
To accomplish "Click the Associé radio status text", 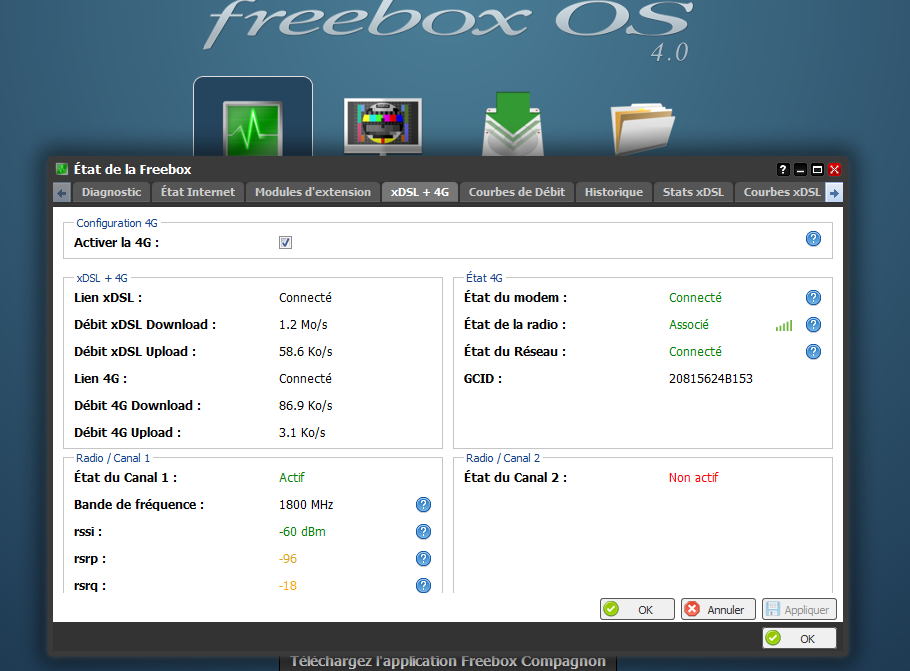I will click(x=688, y=325).
